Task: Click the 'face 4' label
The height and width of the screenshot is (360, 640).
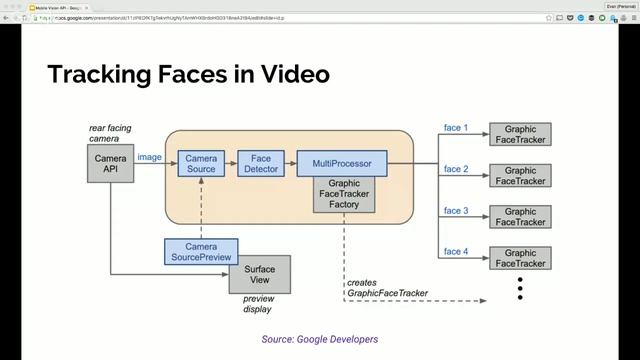Action: [x=456, y=251]
